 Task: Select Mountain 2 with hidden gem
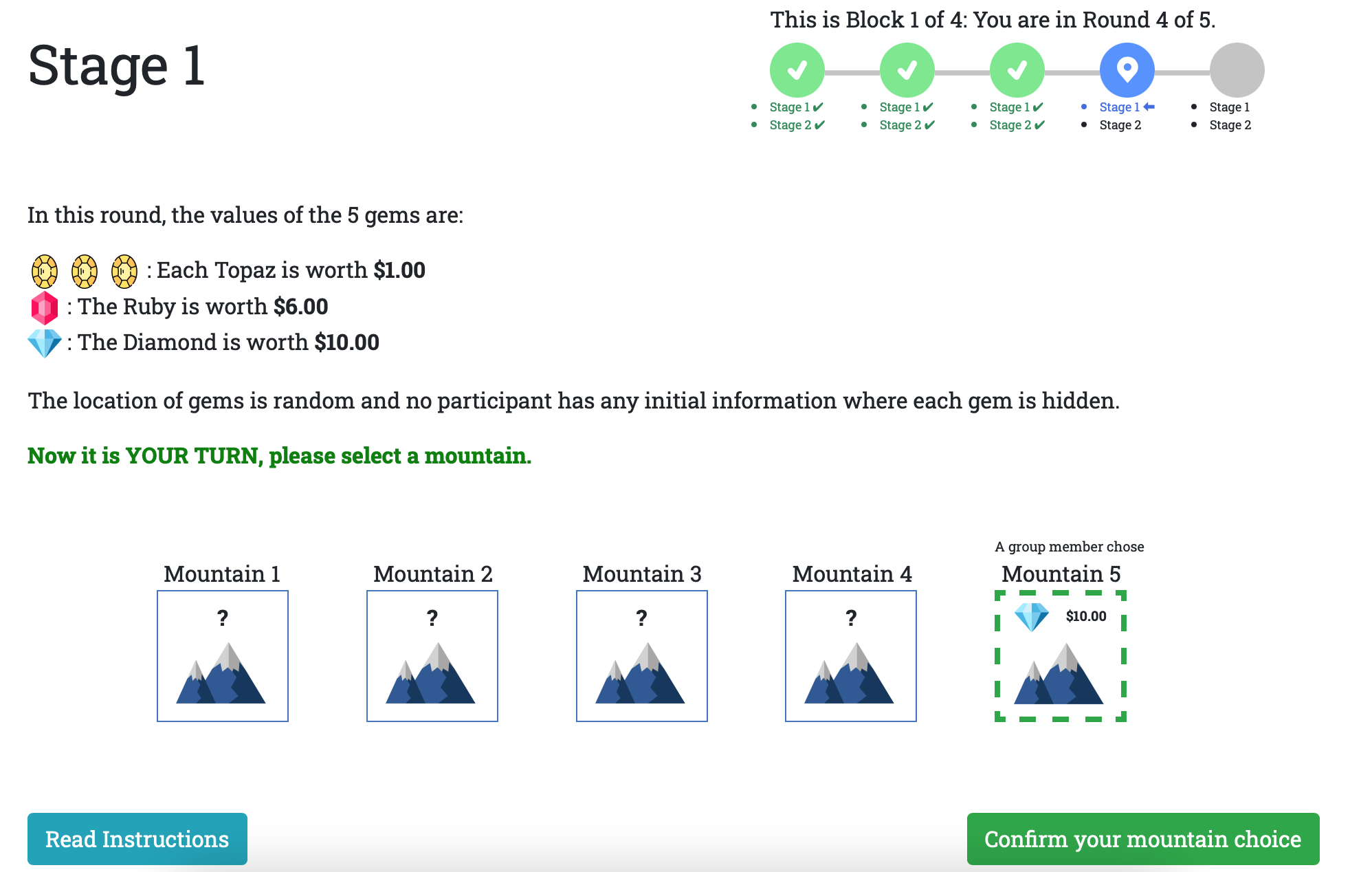[431, 655]
